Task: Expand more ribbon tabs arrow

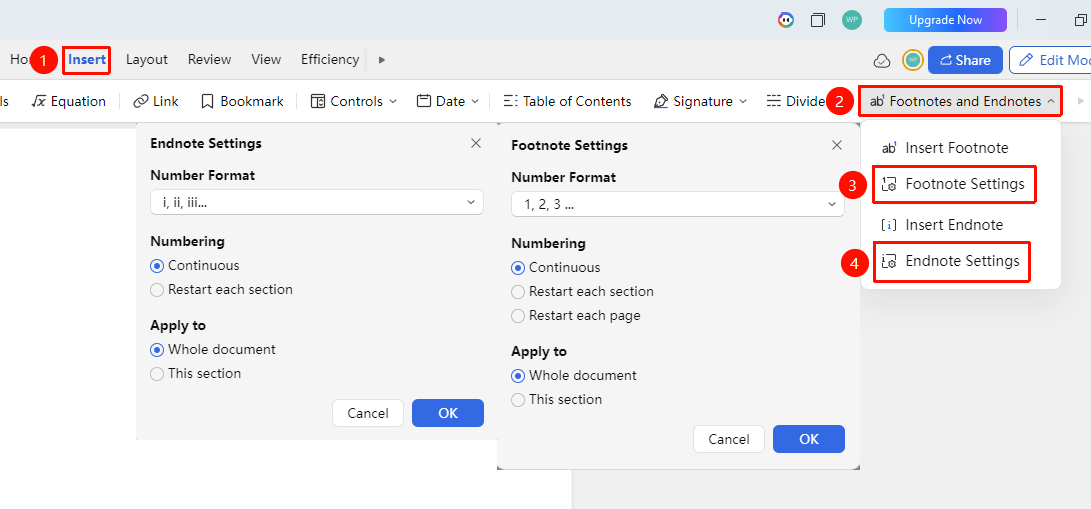Action: pos(382,60)
